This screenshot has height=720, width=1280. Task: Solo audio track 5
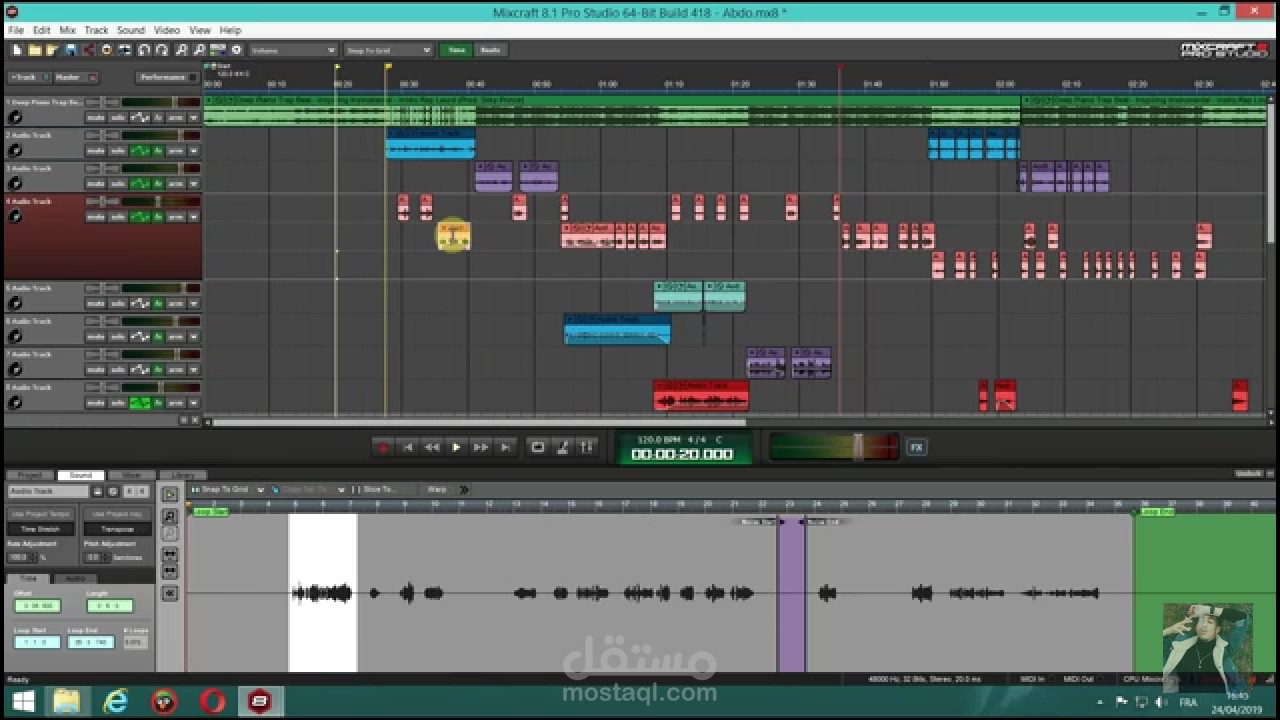(x=117, y=304)
